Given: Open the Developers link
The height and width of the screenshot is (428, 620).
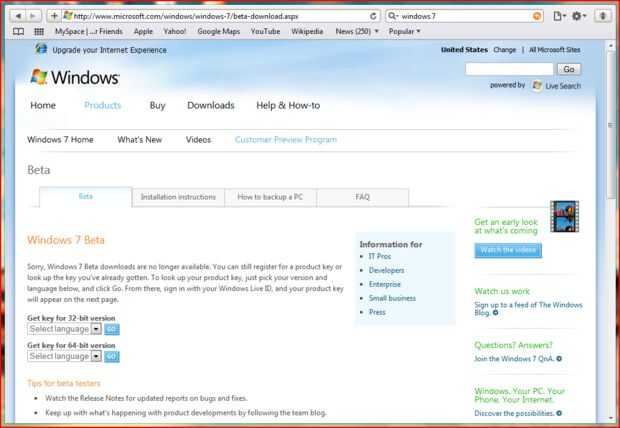Looking at the screenshot, I should coord(386,271).
